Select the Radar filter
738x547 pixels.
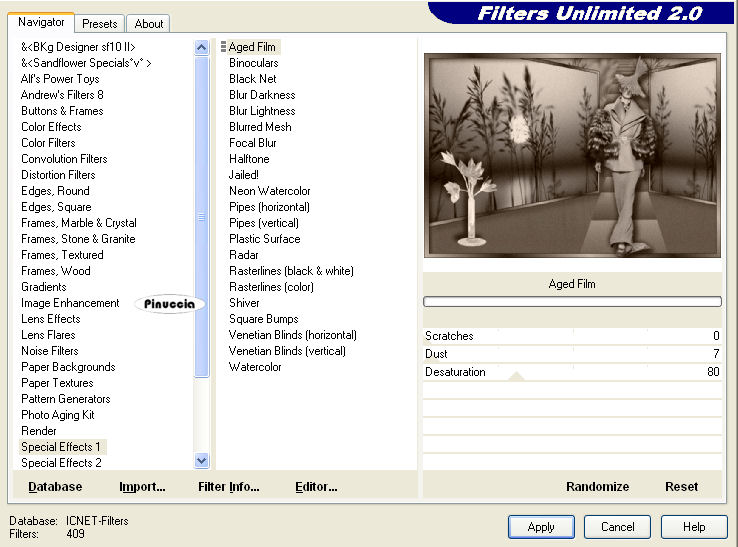[x=243, y=255]
